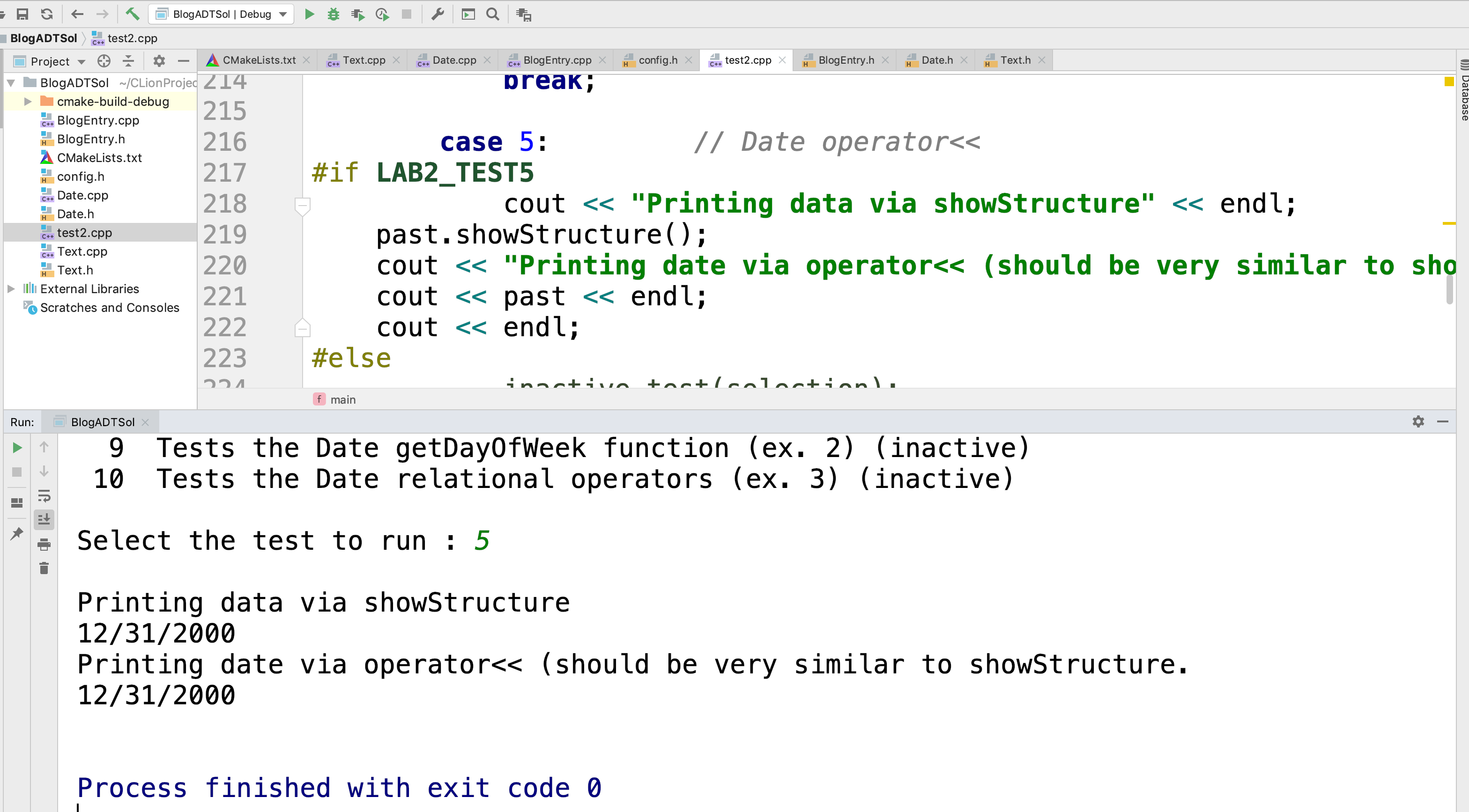
Task: Select Text.cpp in project tree
Action: tap(82, 251)
